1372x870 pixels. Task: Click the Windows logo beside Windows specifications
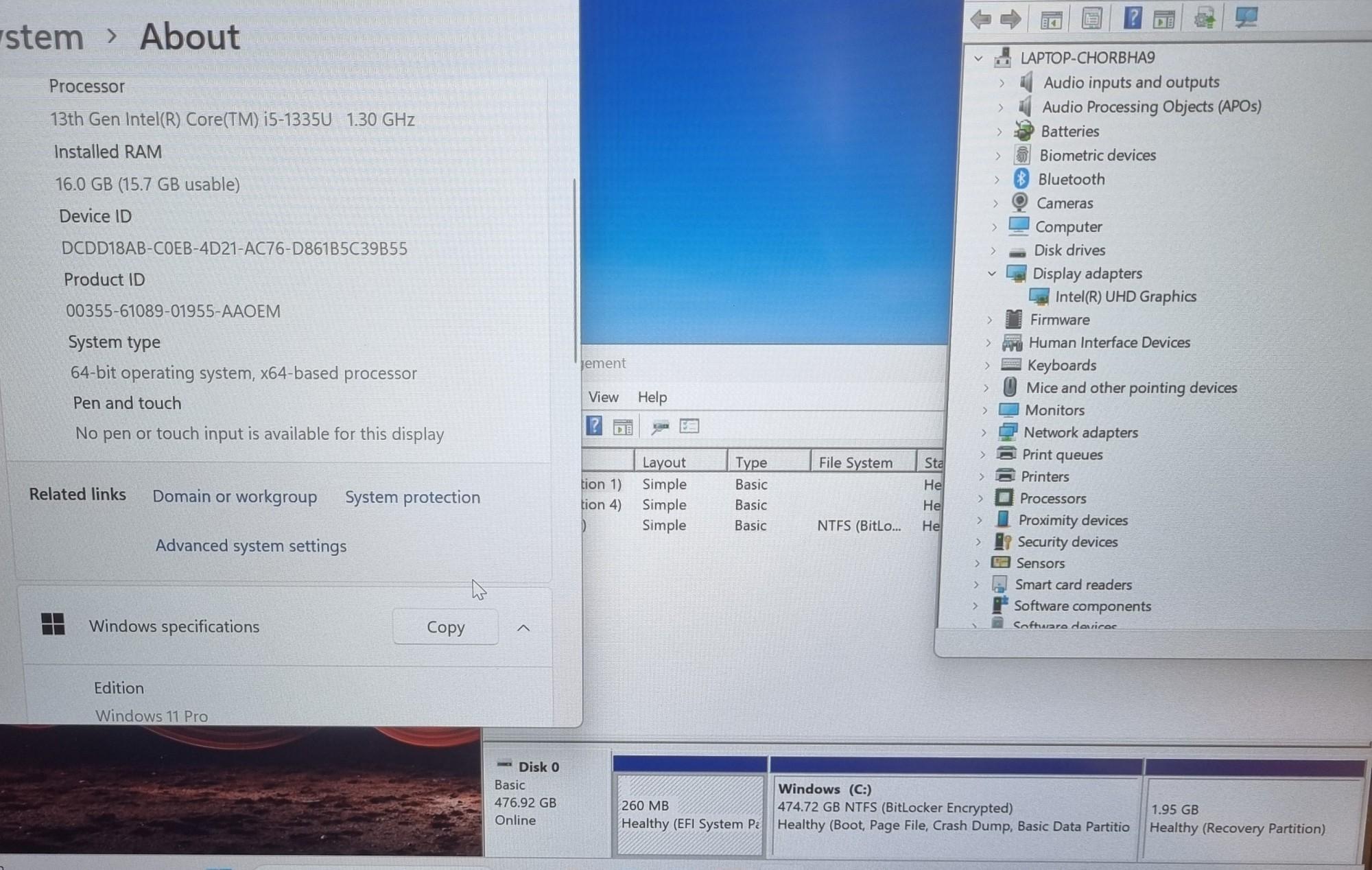pos(53,624)
